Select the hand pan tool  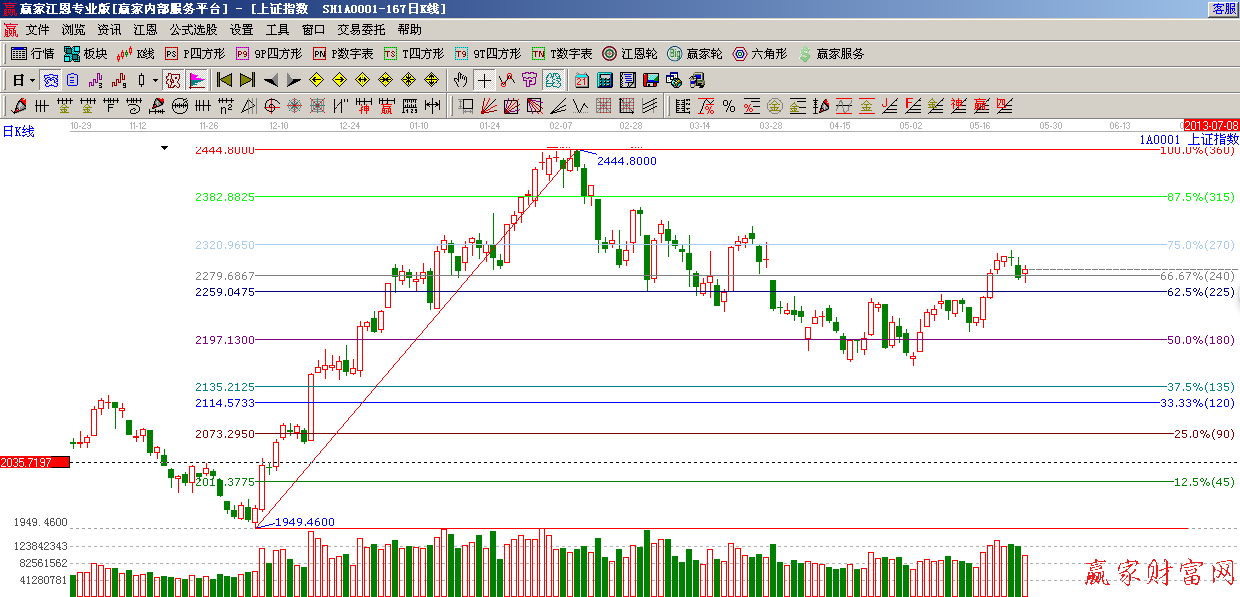(x=460, y=80)
